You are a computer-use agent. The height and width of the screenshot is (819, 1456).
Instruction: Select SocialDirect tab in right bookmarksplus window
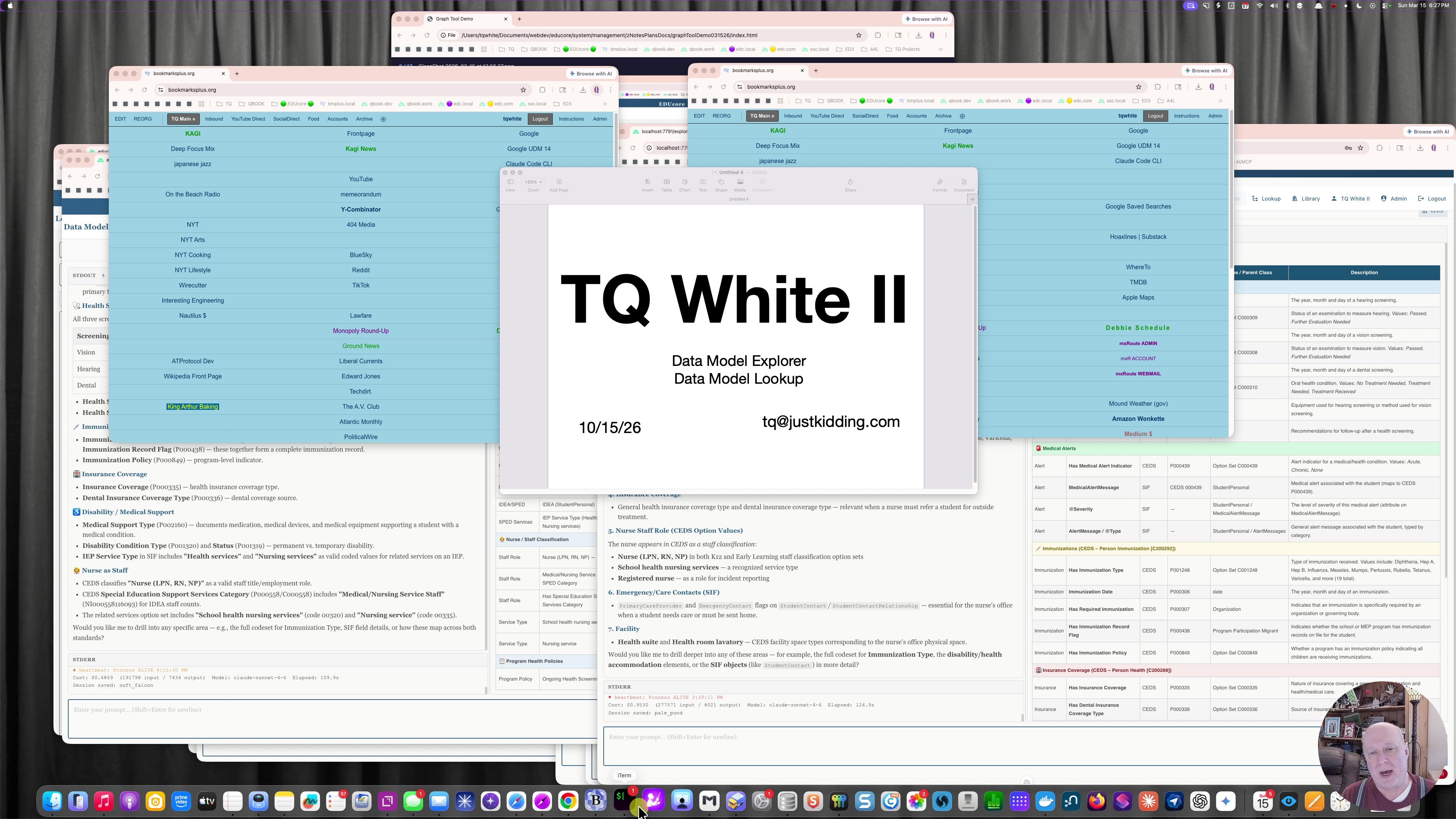point(865,116)
